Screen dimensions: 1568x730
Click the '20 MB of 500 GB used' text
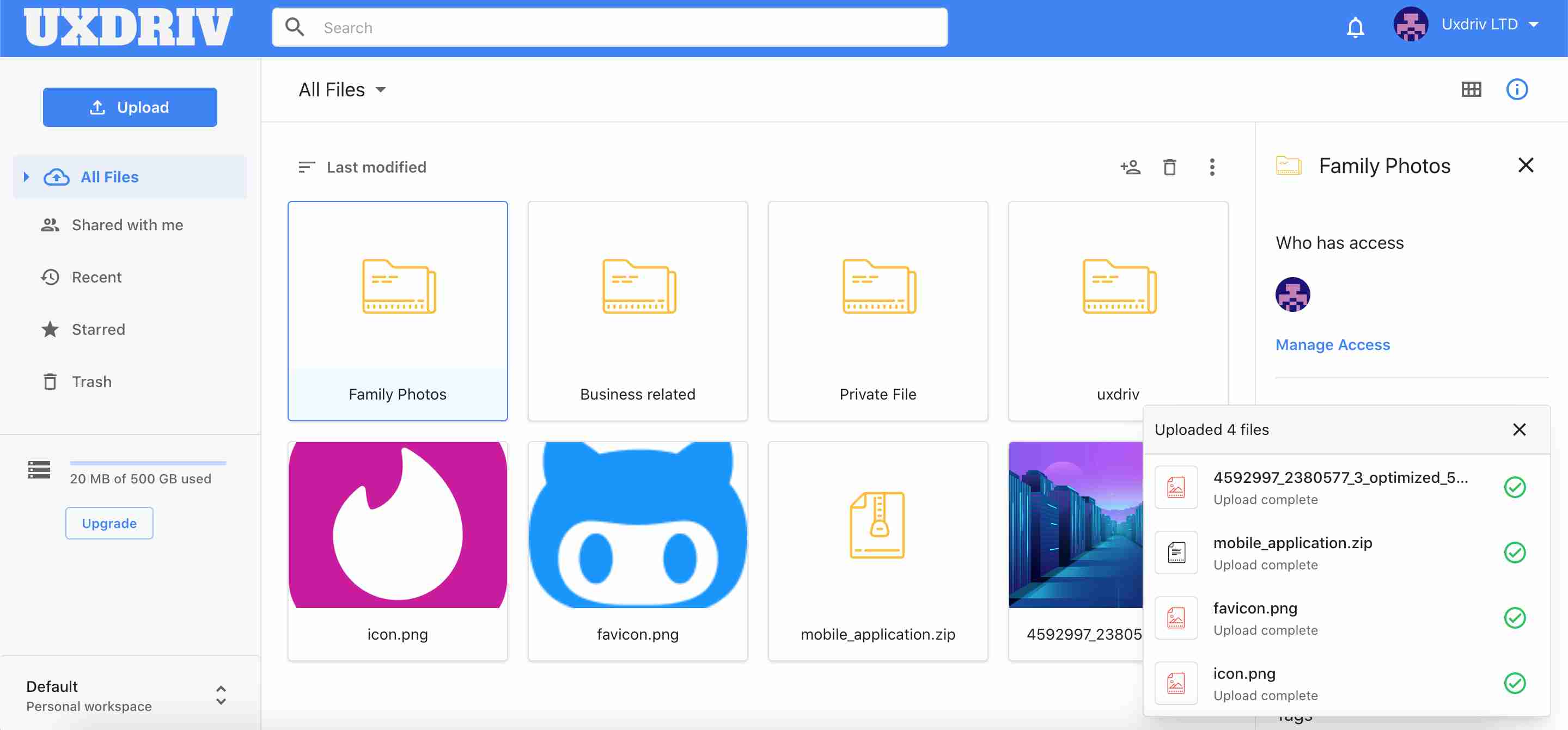pos(141,479)
